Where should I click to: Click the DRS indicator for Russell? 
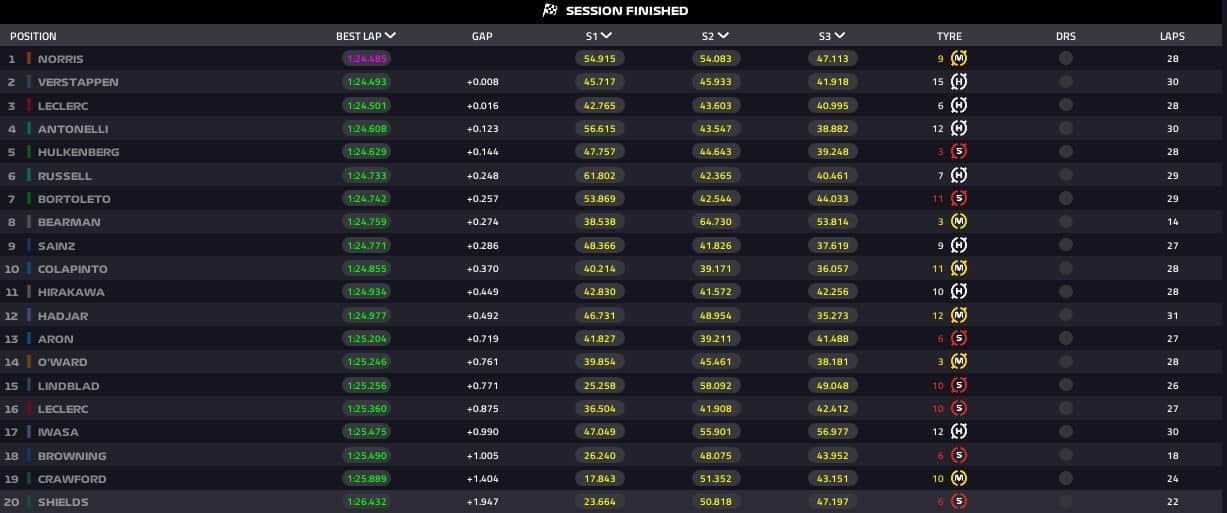click(x=1066, y=176)
